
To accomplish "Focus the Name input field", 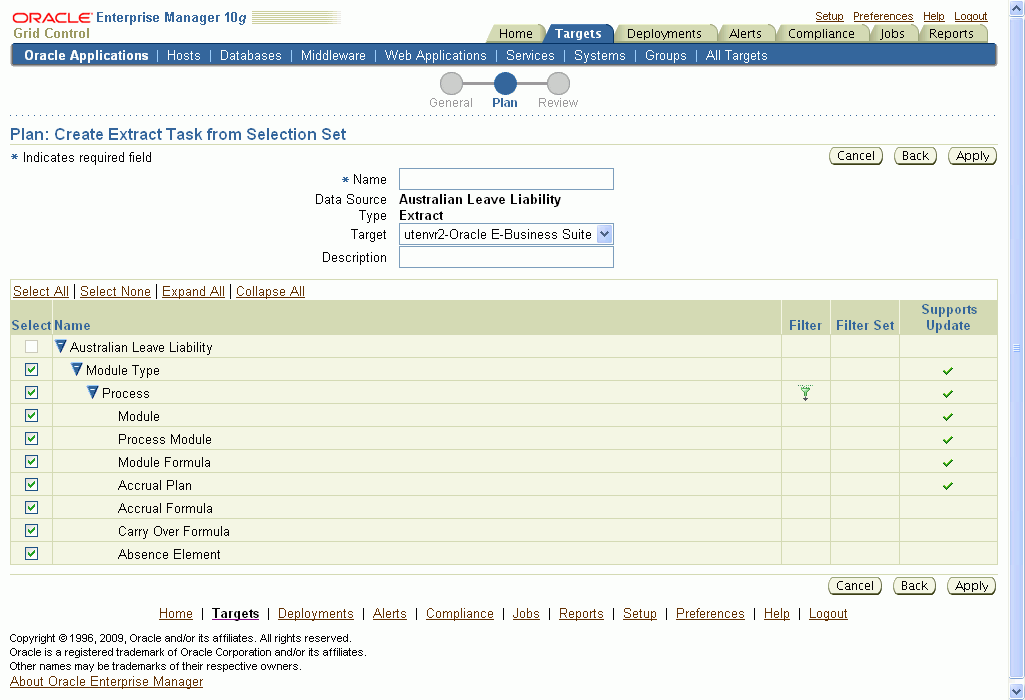I will 506,179.
